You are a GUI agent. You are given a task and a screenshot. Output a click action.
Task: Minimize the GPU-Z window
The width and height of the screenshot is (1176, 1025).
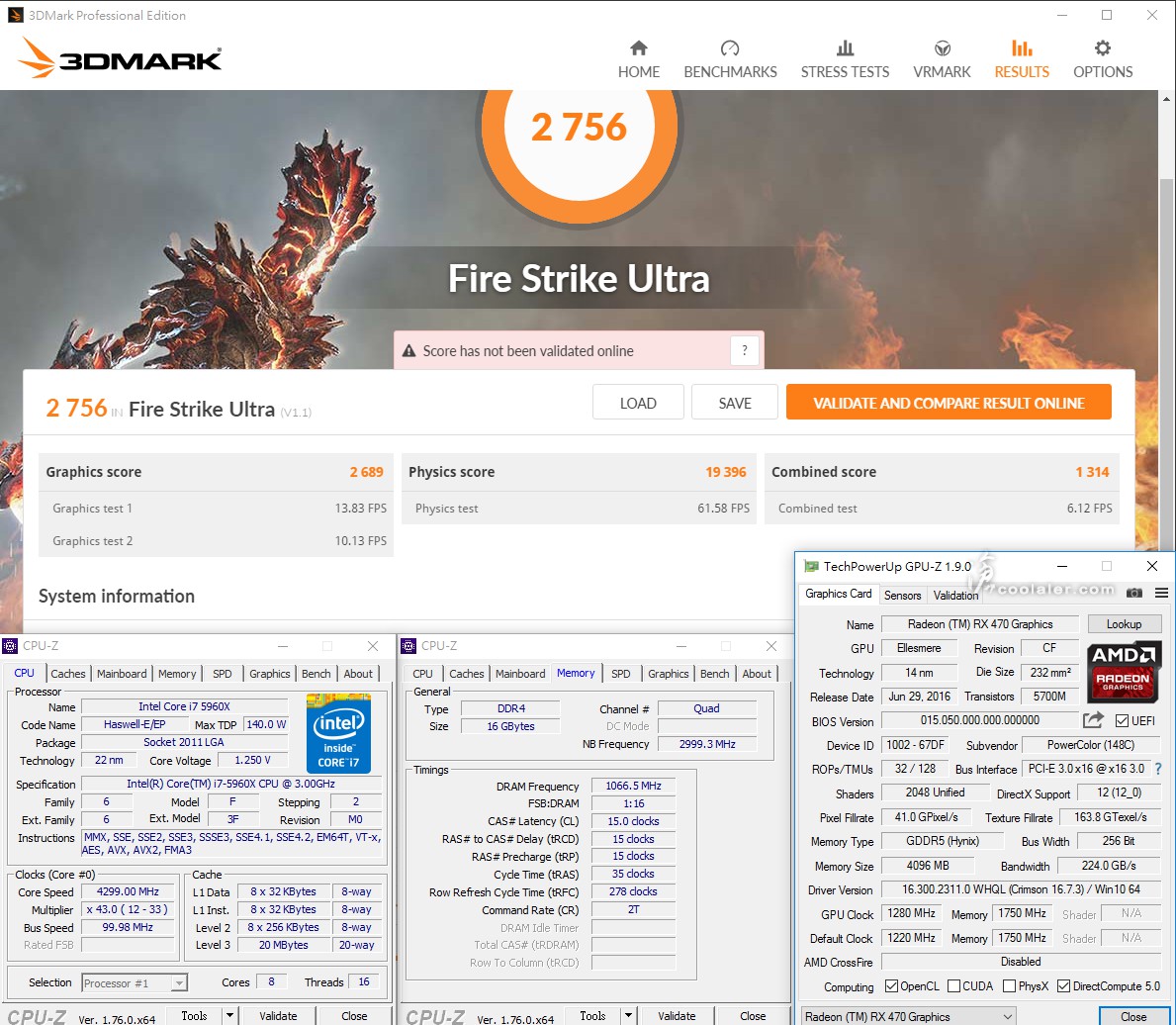click(1061, 566)
